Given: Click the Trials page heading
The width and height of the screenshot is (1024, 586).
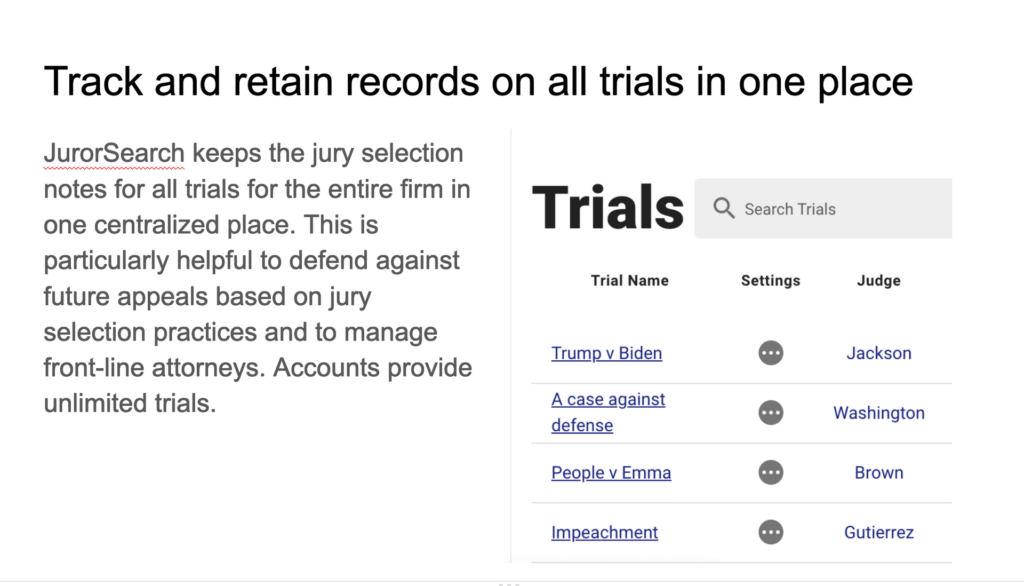Looking at the screenshot, I should [x=608, y=208].
